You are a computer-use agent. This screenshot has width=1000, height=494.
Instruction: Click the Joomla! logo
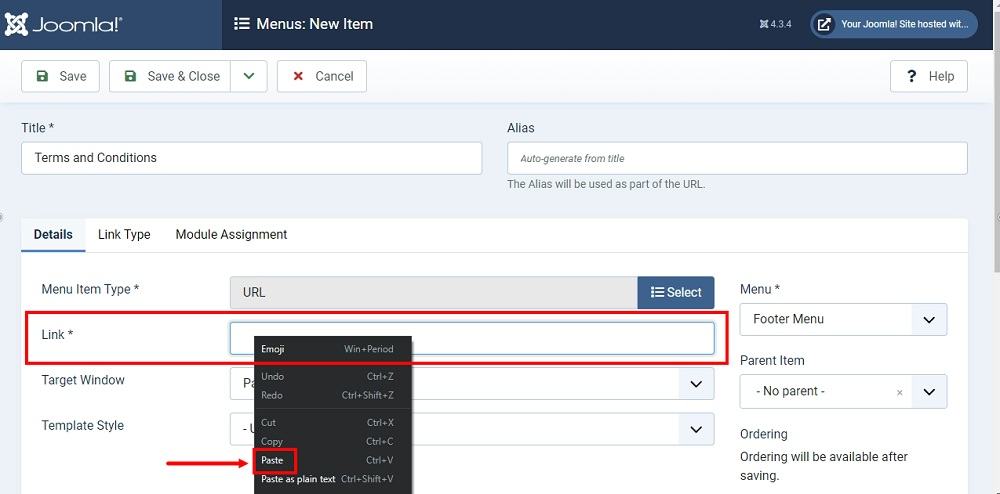[63, 25]
